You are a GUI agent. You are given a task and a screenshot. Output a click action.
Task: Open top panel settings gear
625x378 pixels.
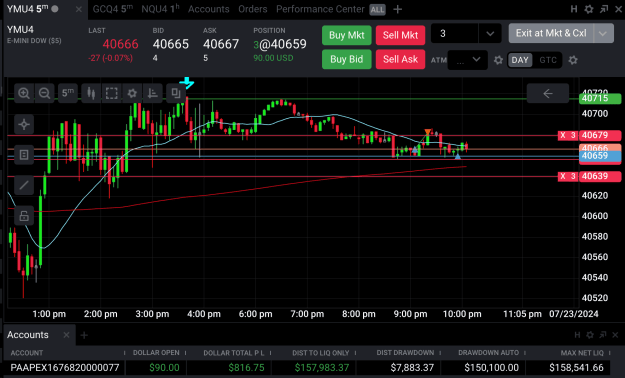(x=589, y=9)
